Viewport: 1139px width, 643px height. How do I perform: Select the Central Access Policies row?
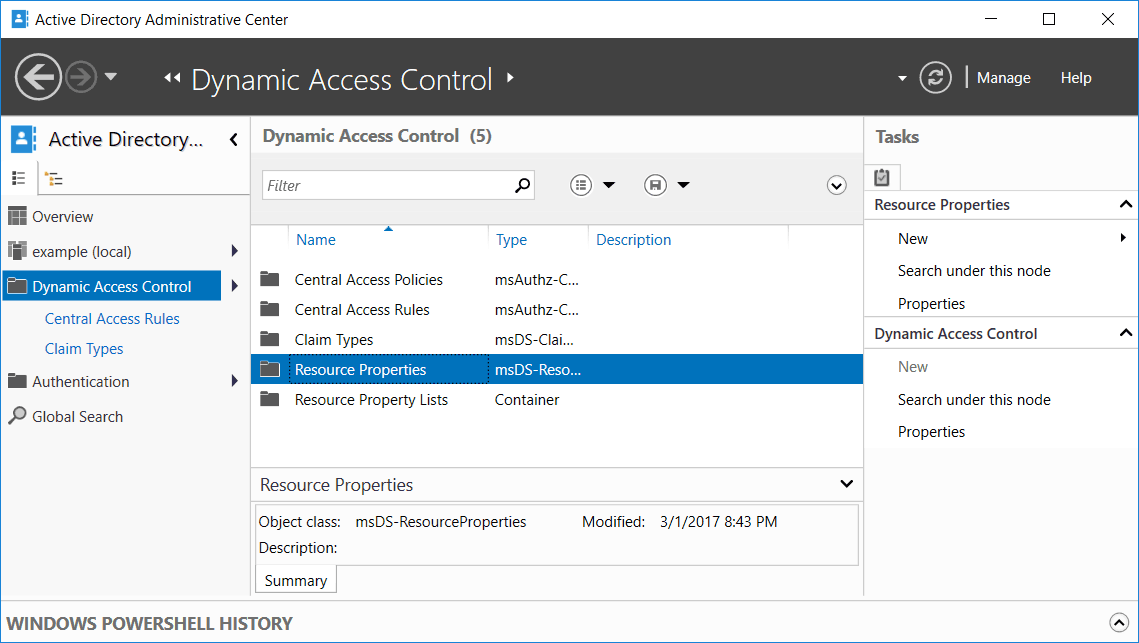tap(557, 280)
